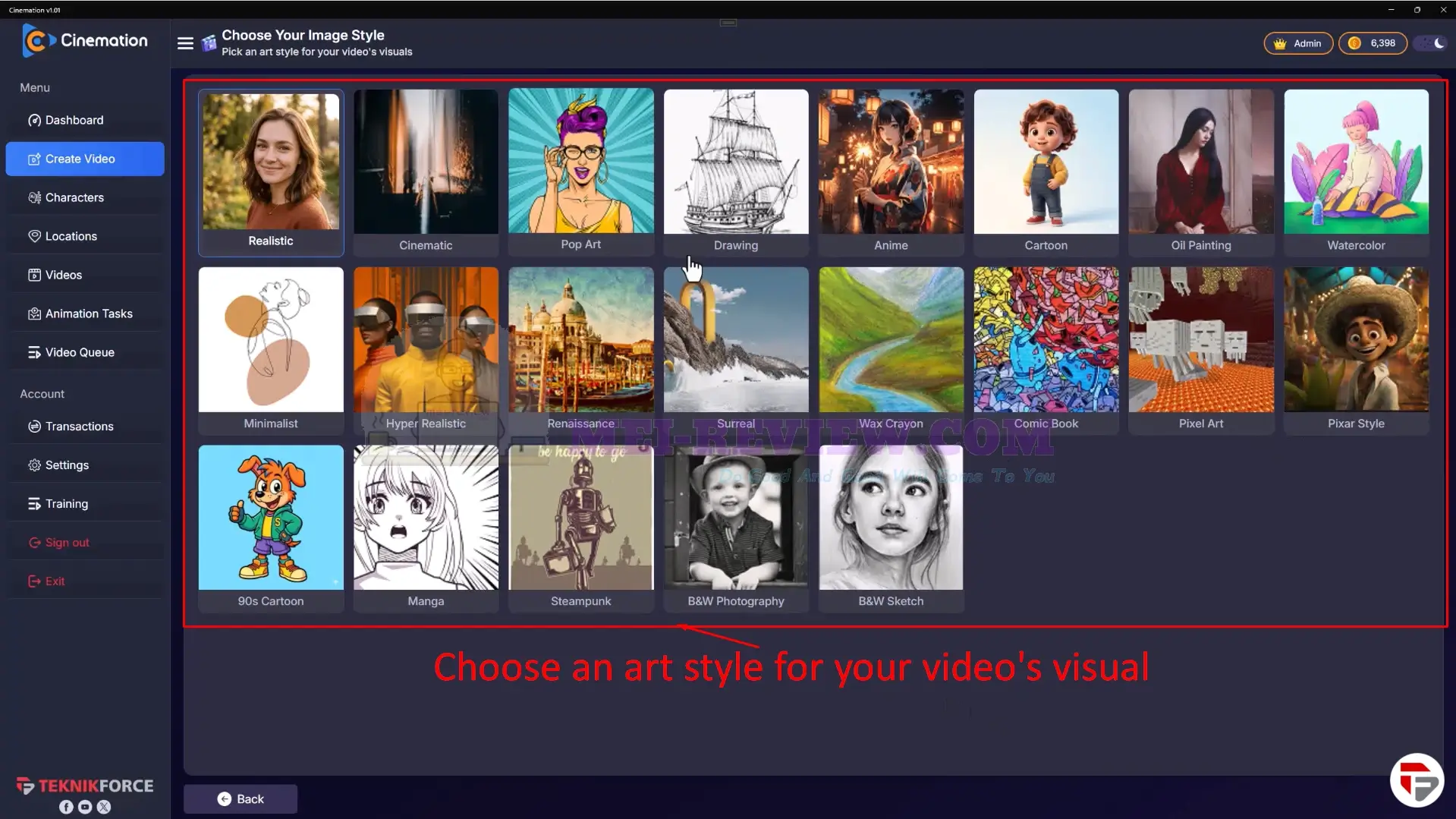1456x819 pixels.
Task: Open Teknikforce round chat icon
Action: 1417,780
